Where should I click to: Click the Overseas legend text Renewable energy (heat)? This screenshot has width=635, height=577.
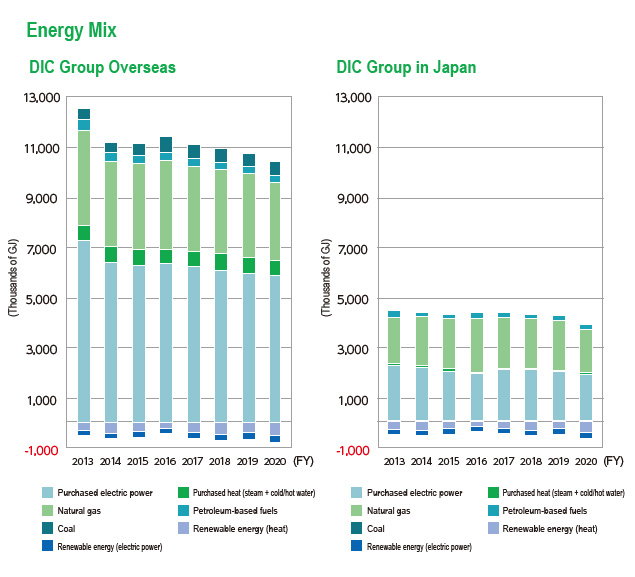241,528
